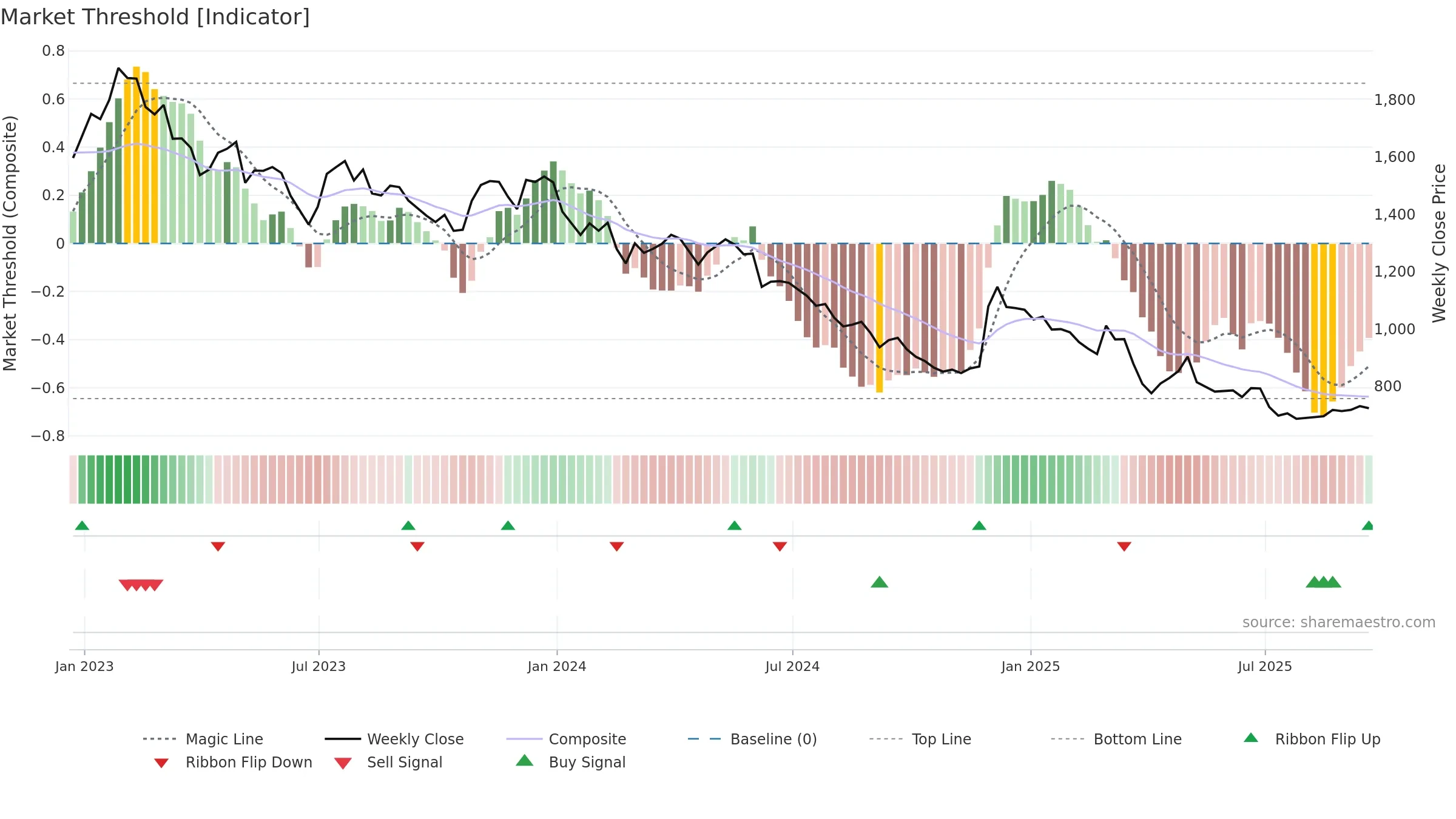
Task: Toggle the Composite legend entry
Action: click(566, 739)
